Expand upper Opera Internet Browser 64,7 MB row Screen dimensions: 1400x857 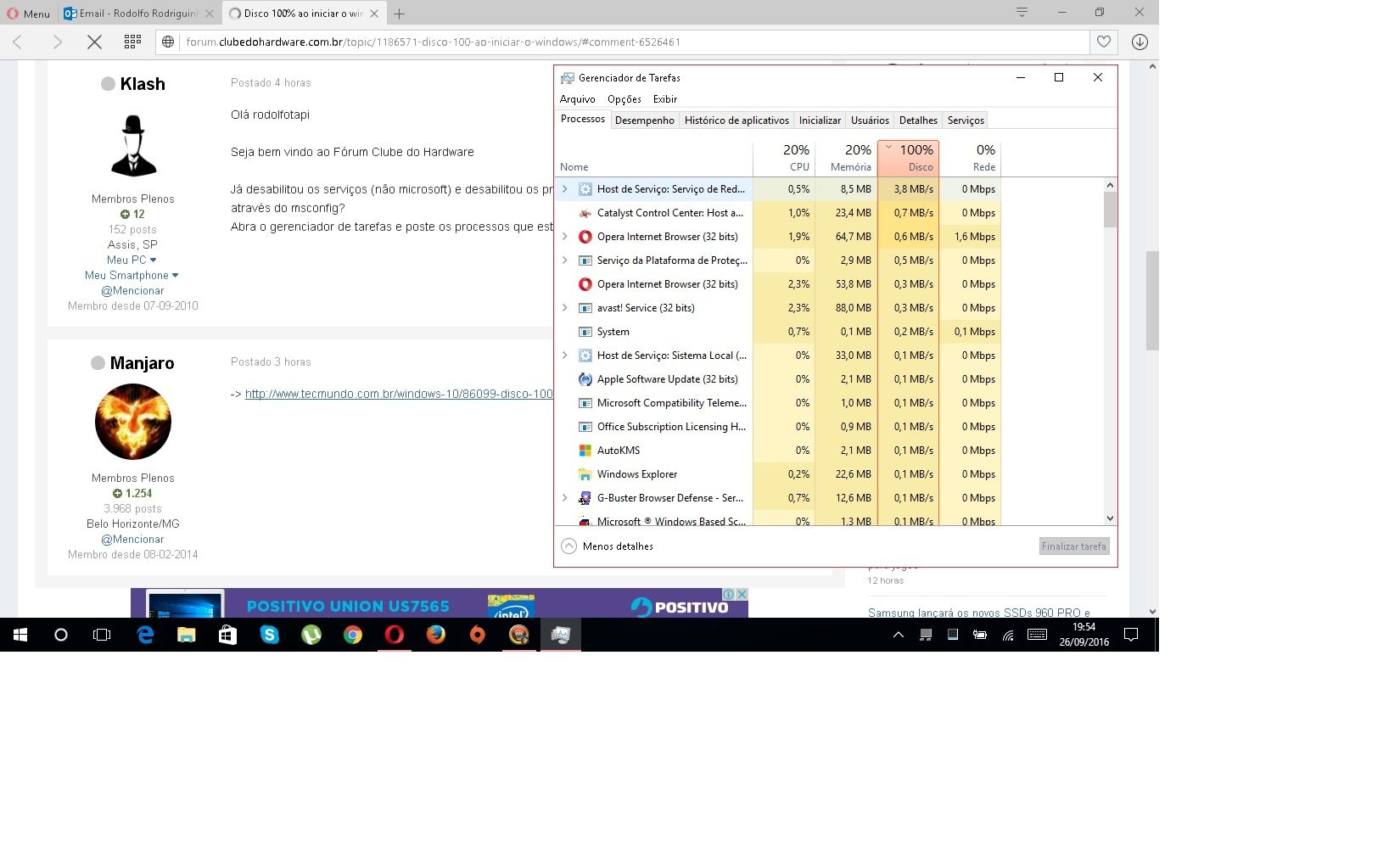click(x=565, y=237)
